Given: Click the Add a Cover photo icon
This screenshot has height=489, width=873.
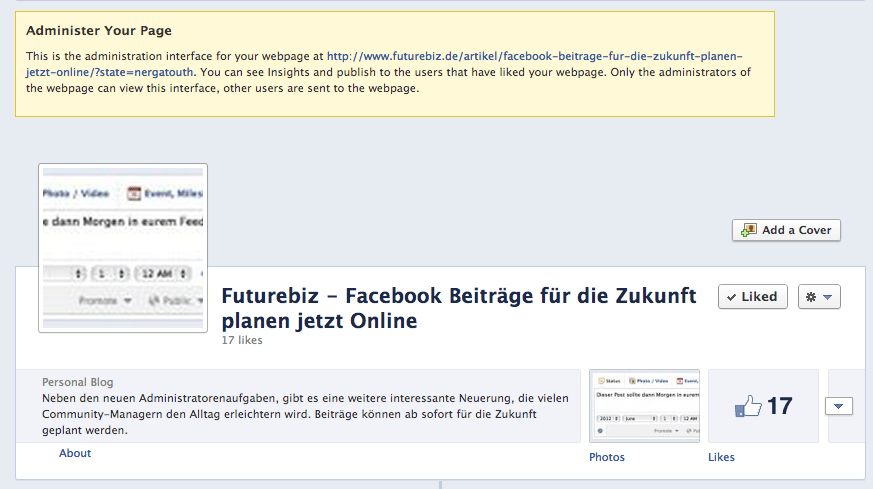Looking at the screenshot, I should point(749,230).
